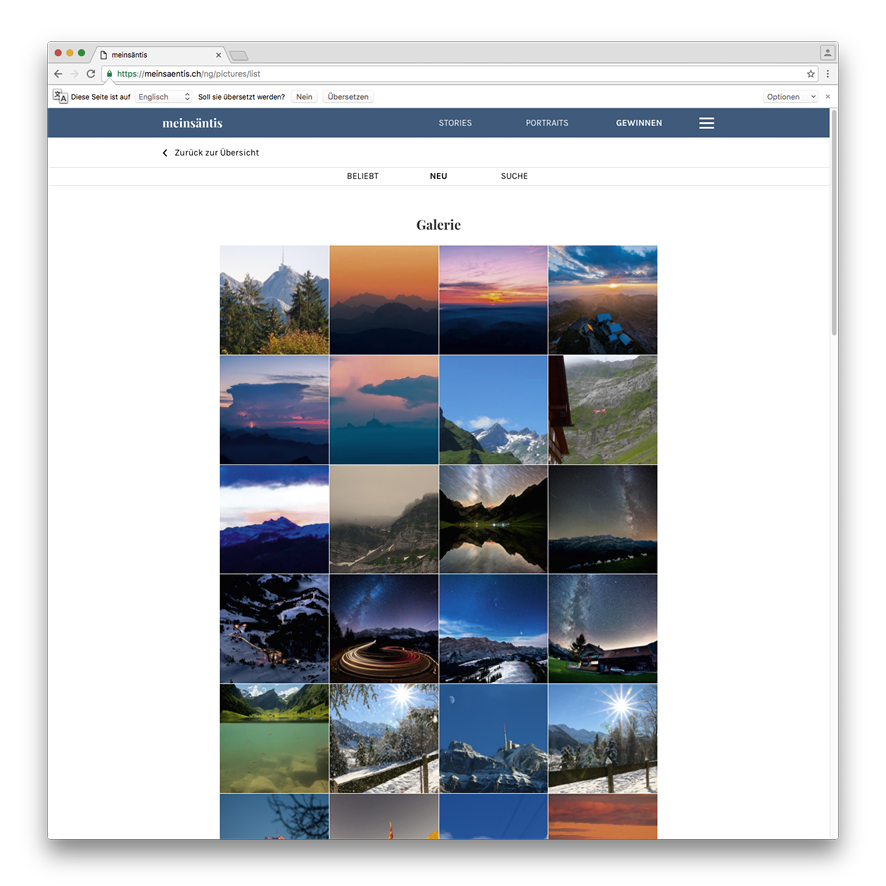This screenshot has width=886, height=886.
Task: Switch to the SUCHE tab
Action: 514,176
